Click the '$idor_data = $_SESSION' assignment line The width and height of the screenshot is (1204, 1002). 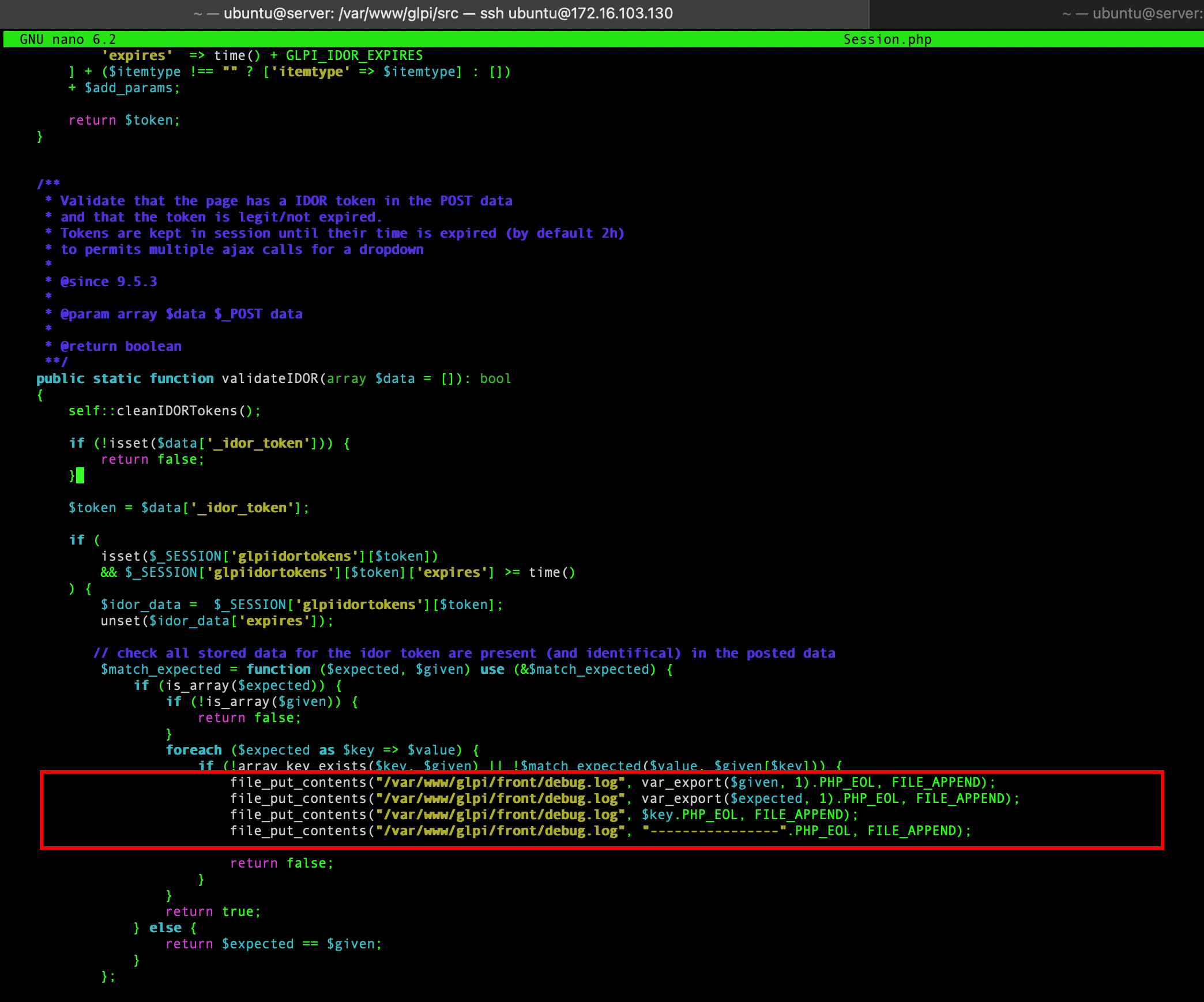pos(302,605)
